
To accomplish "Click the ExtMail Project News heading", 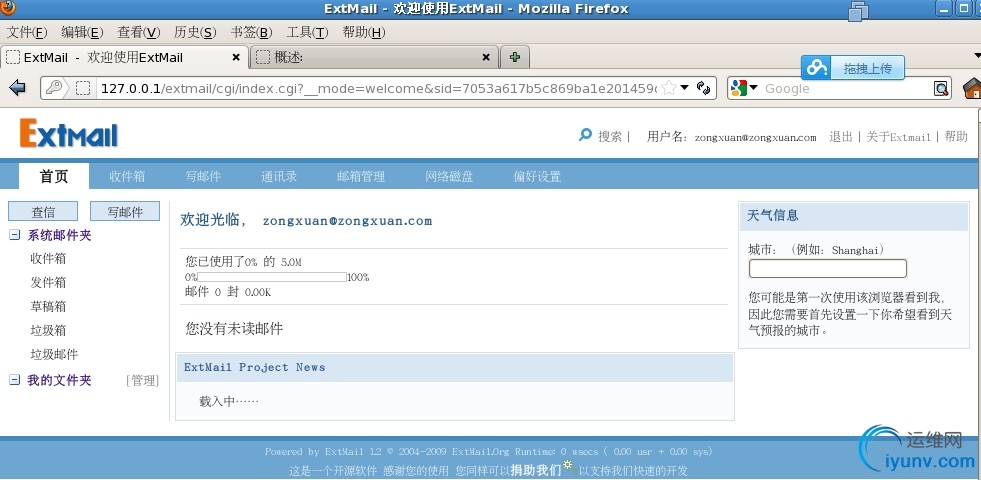I will click(x=255, y=367).
